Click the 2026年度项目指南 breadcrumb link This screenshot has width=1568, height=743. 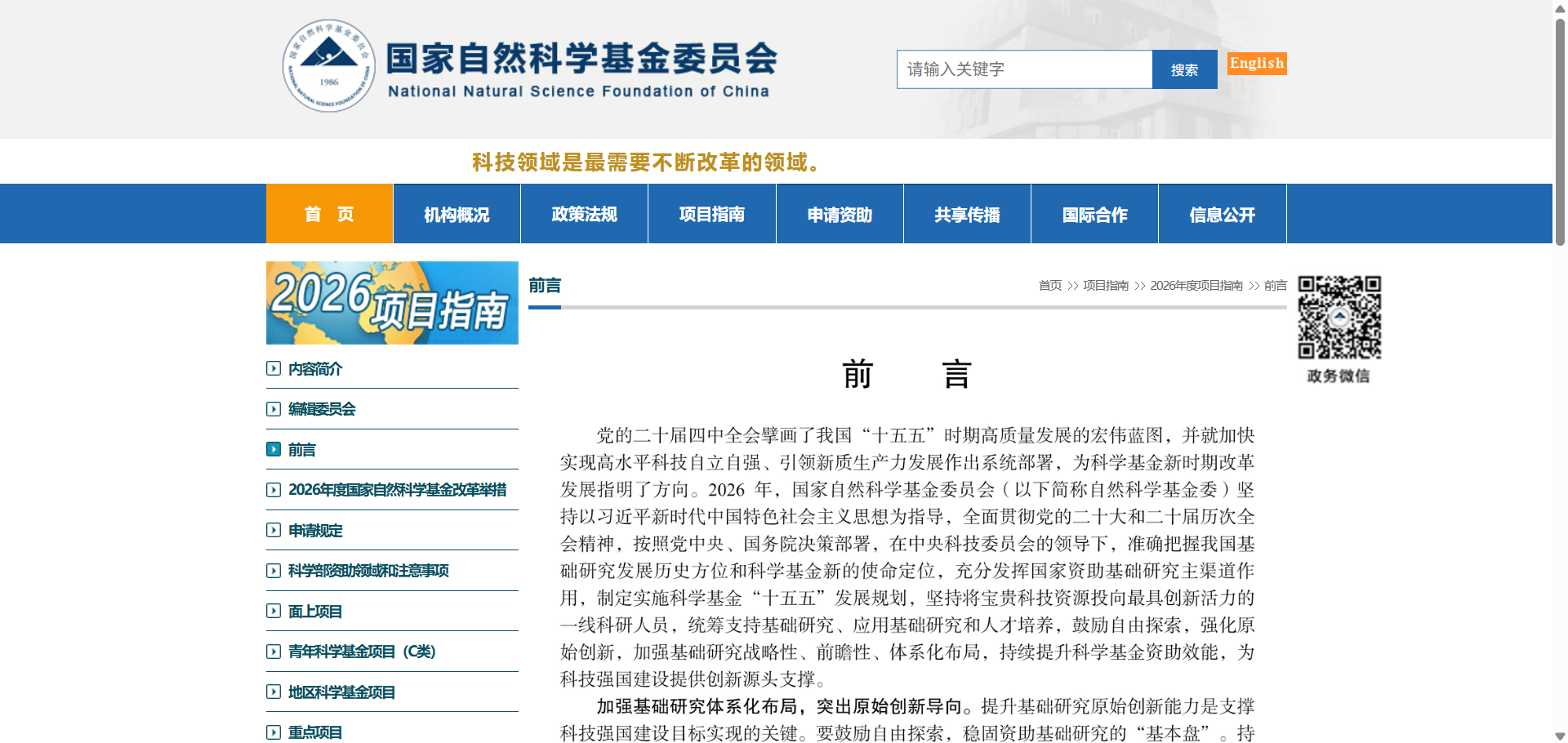click(1196, 286)
